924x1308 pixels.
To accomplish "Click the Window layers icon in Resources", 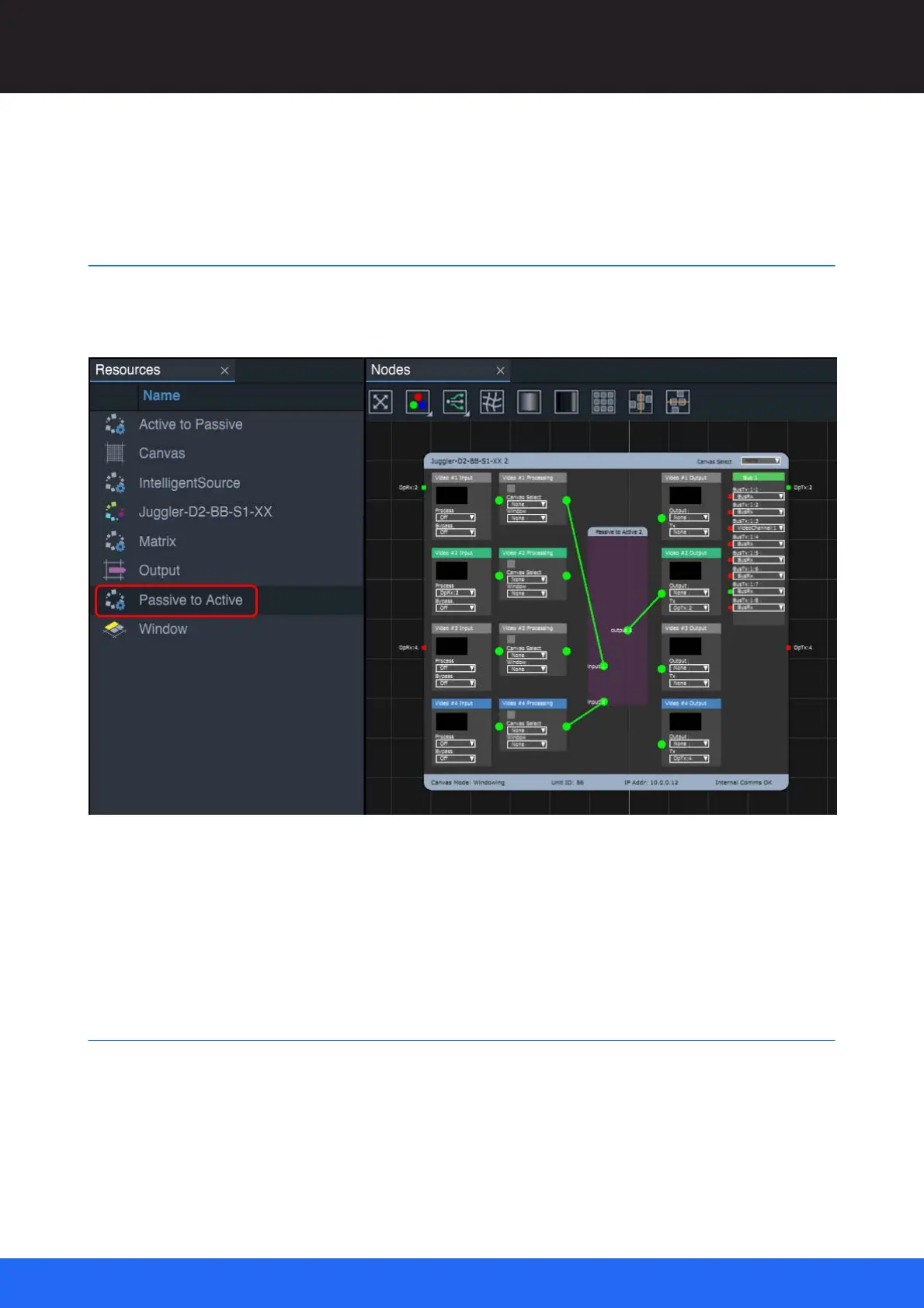I will click(115, 629).
